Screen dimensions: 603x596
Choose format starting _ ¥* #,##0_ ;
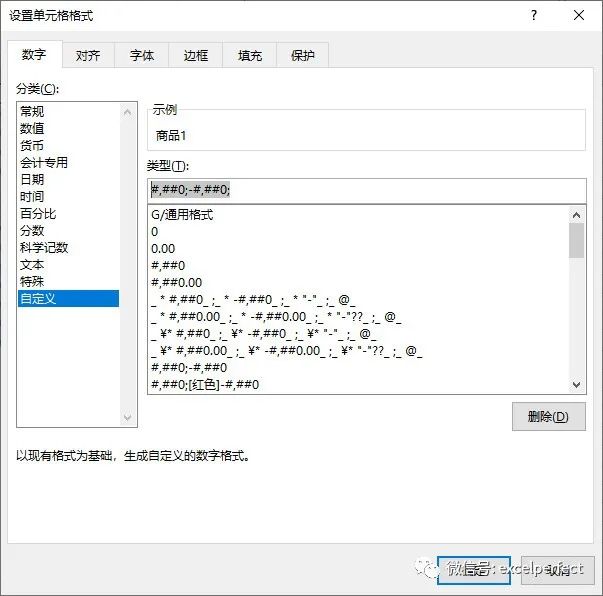point(358,334)
